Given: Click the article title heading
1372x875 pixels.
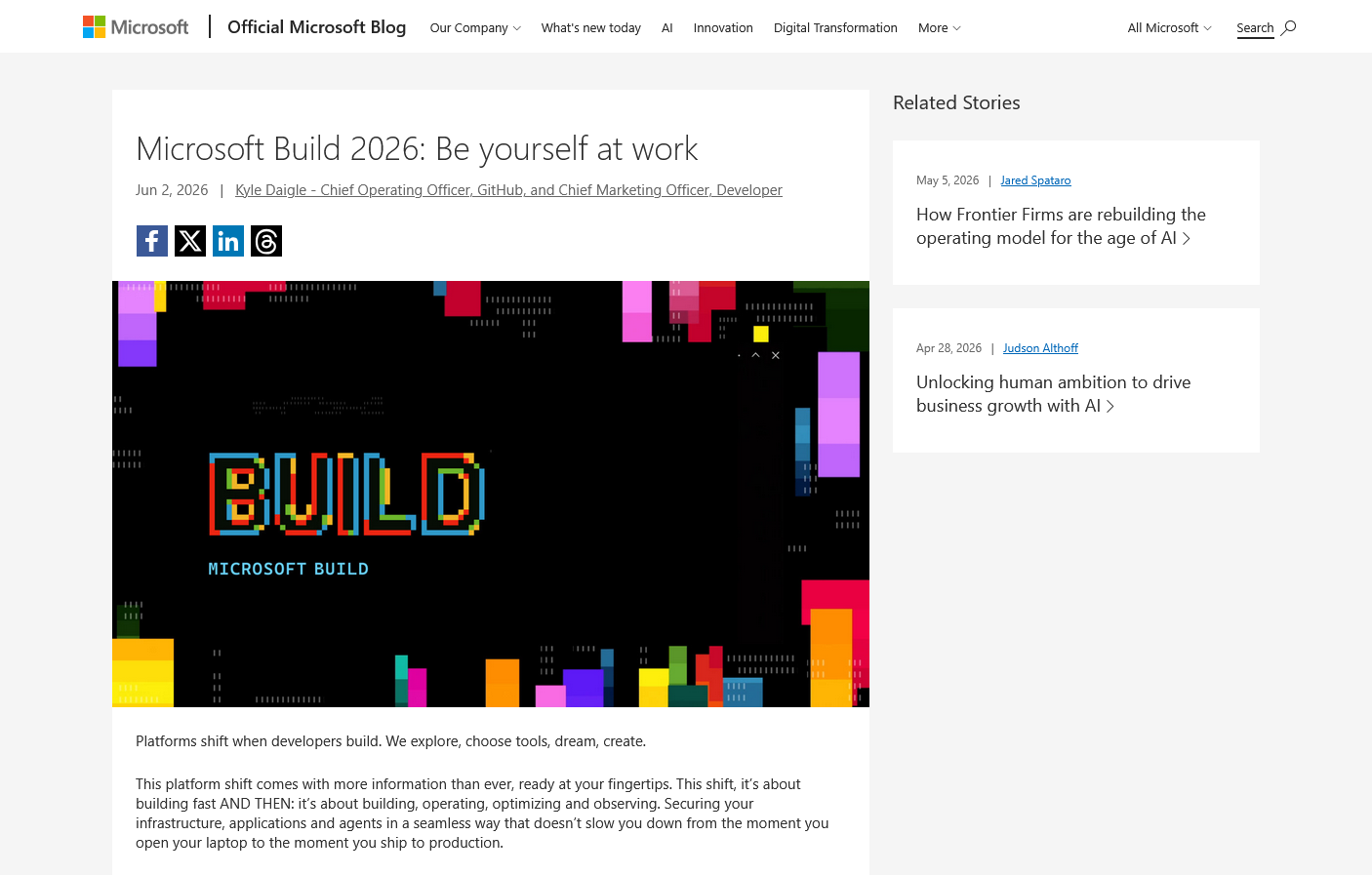Looking at the screenshot, I should click(x=417, y=148).
